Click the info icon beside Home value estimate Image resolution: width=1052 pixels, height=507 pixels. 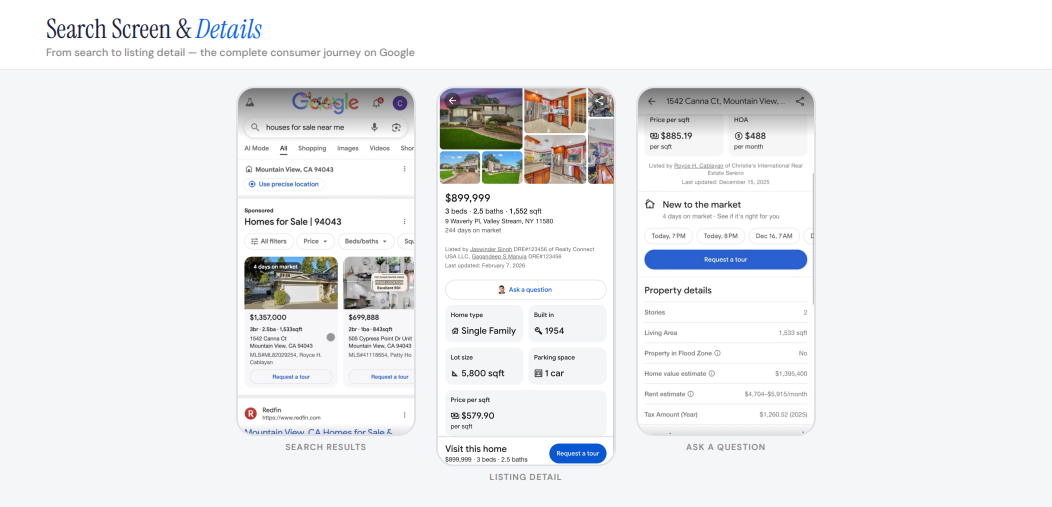click(712, 374)
